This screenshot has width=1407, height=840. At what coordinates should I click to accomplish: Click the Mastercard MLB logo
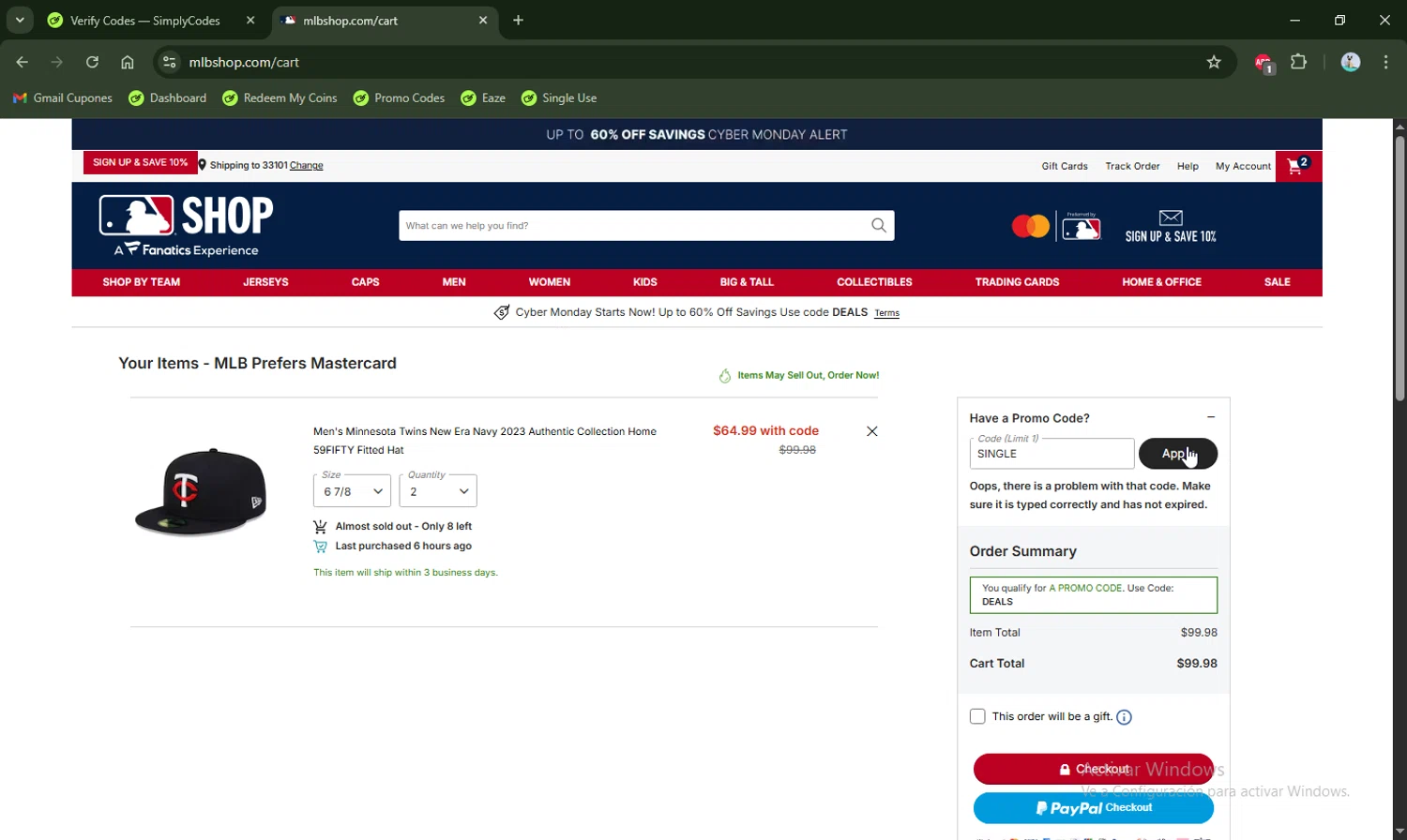tap(1056, 226)
